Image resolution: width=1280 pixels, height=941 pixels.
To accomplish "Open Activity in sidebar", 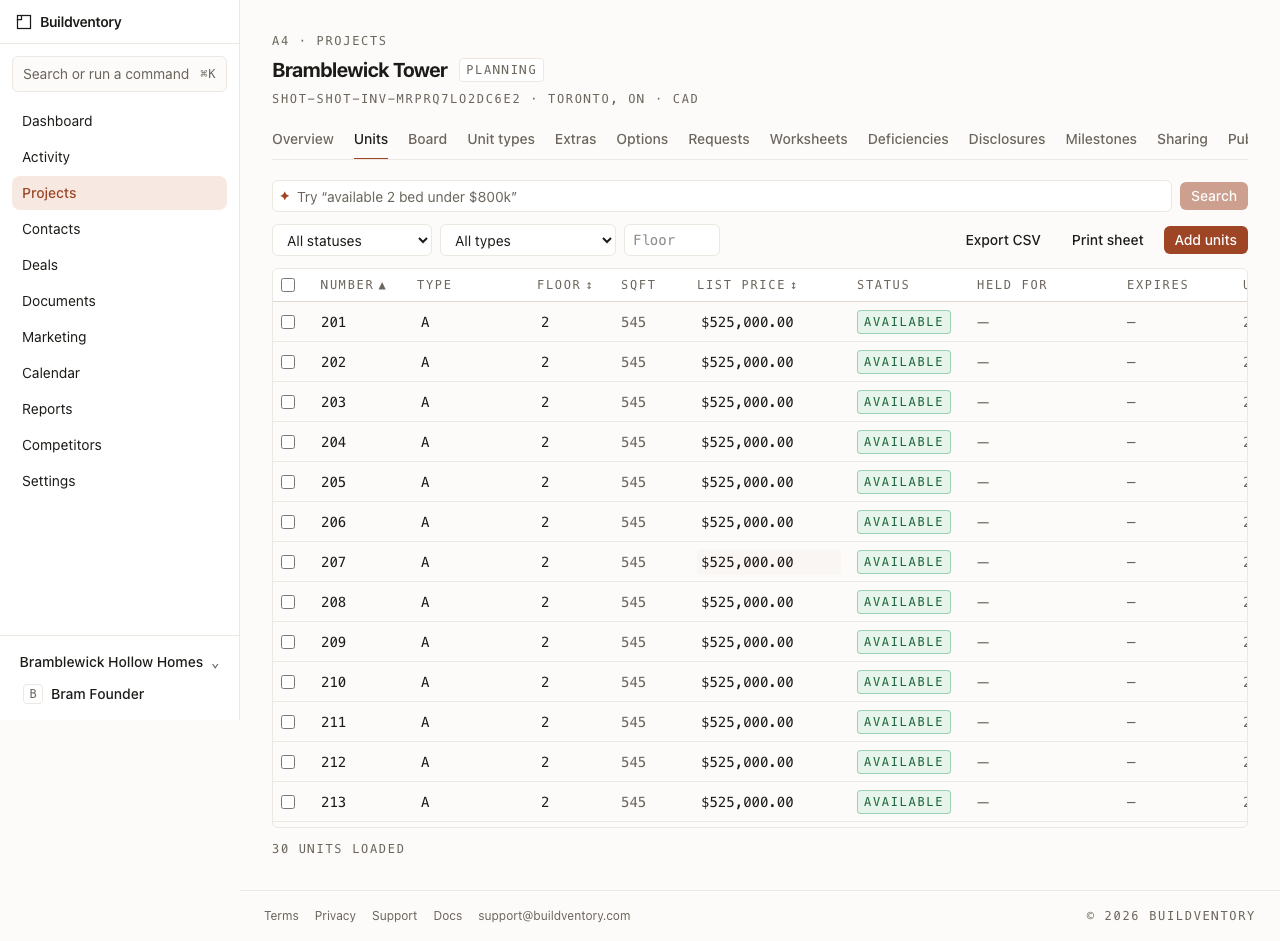I will (x=119, y=157).
